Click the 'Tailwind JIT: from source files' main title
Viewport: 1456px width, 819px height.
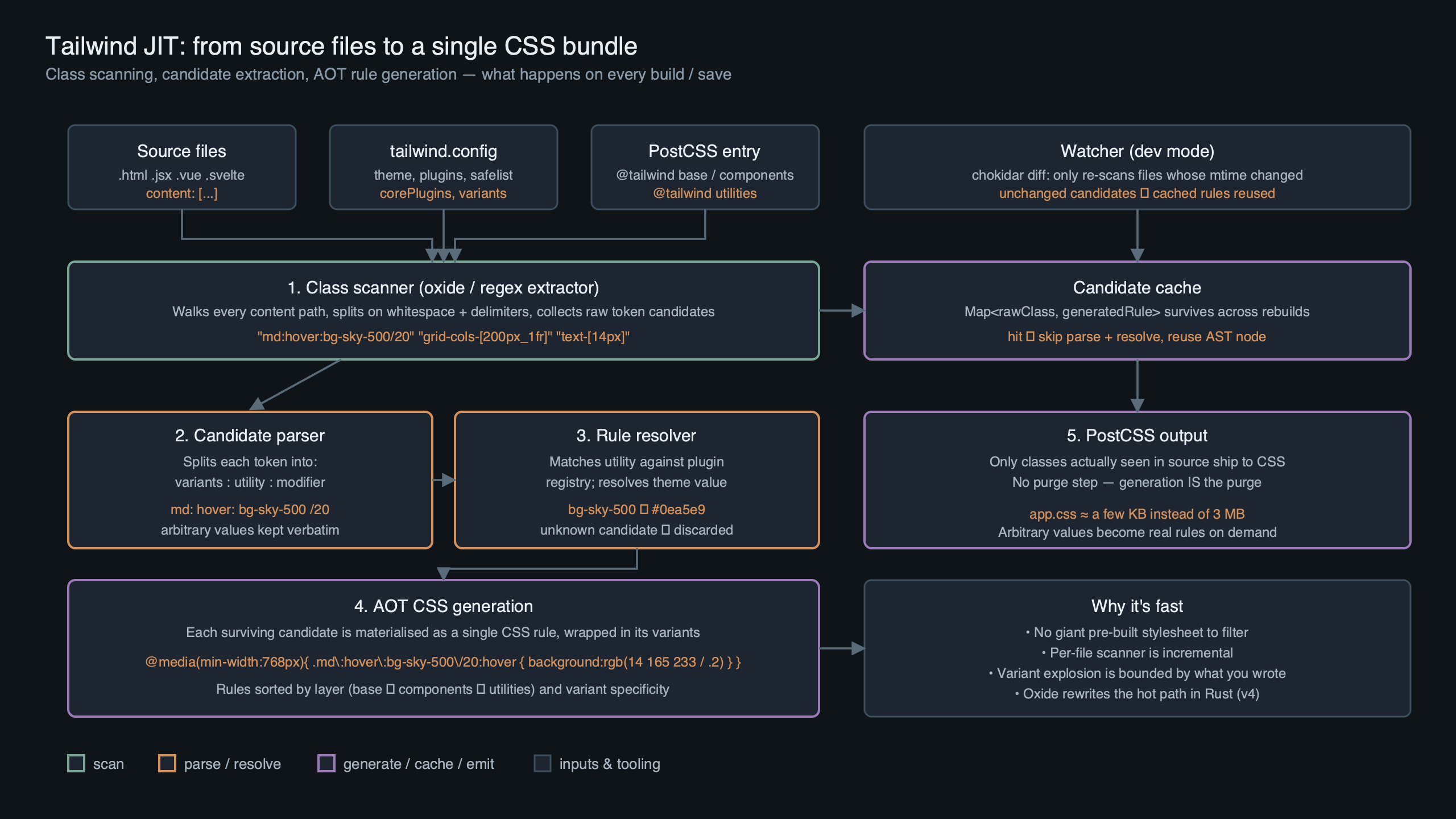pyautogui.click(x=341, y=46)
